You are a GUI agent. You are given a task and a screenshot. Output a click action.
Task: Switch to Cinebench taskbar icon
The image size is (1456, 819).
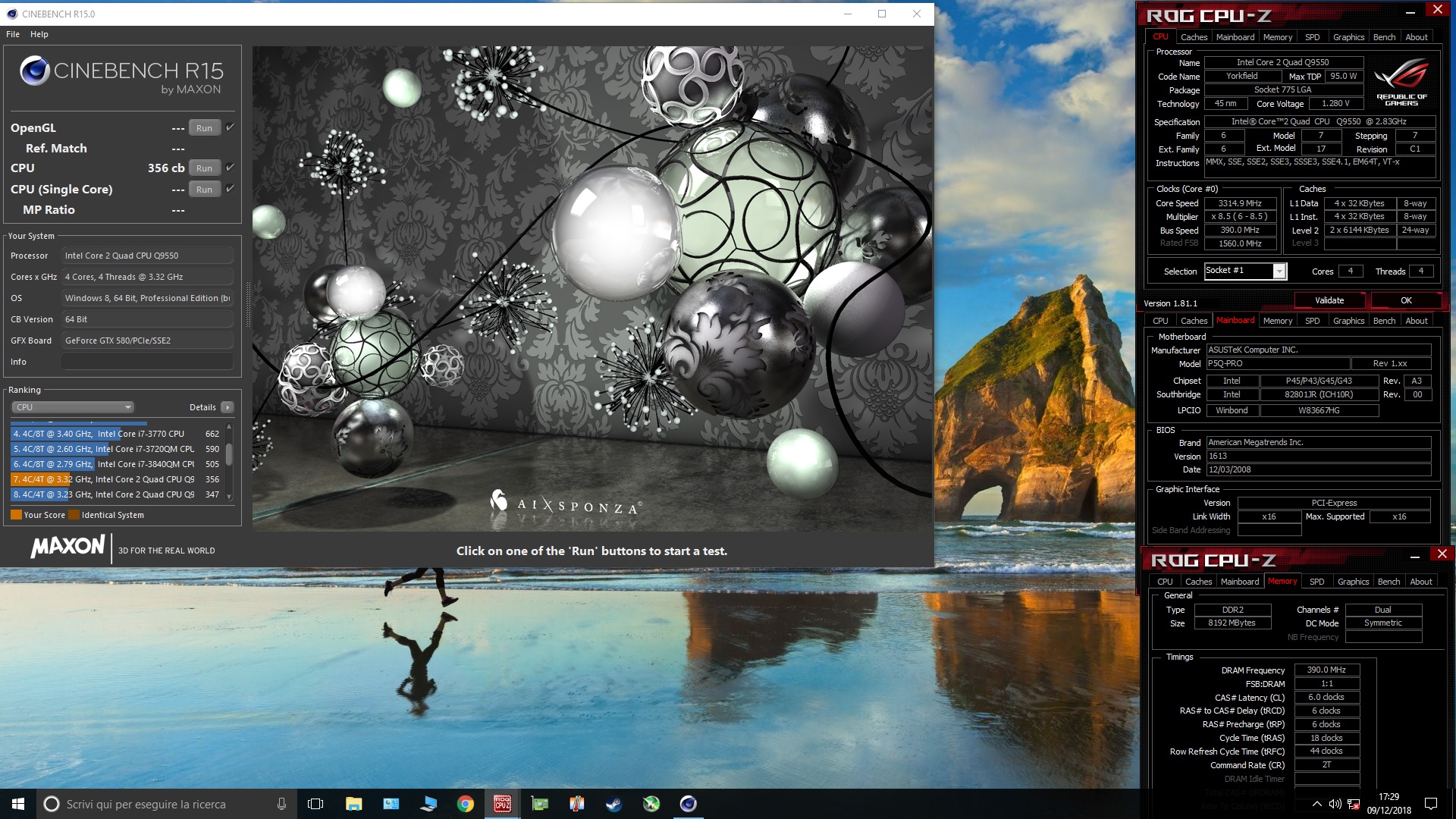tap(688, 804)
